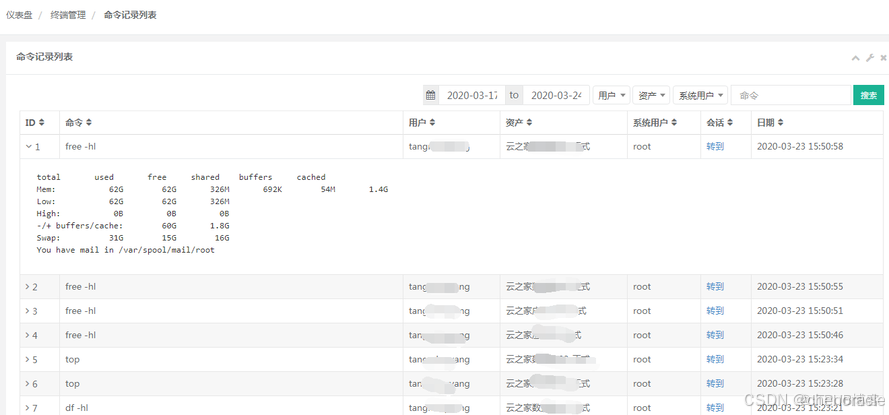This screenshot has width=889, height=415.
Task: Sort by the 系统用户 column header
Action: click(655, 122)
